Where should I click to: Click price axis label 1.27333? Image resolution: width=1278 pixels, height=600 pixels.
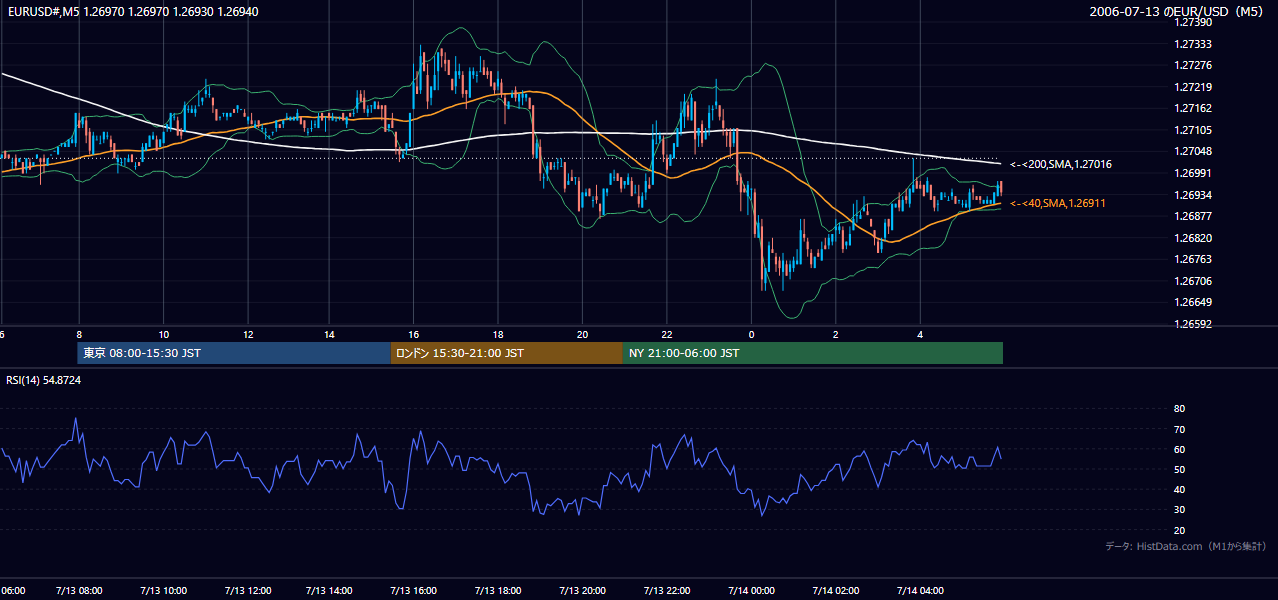[x=1194, y=44]
